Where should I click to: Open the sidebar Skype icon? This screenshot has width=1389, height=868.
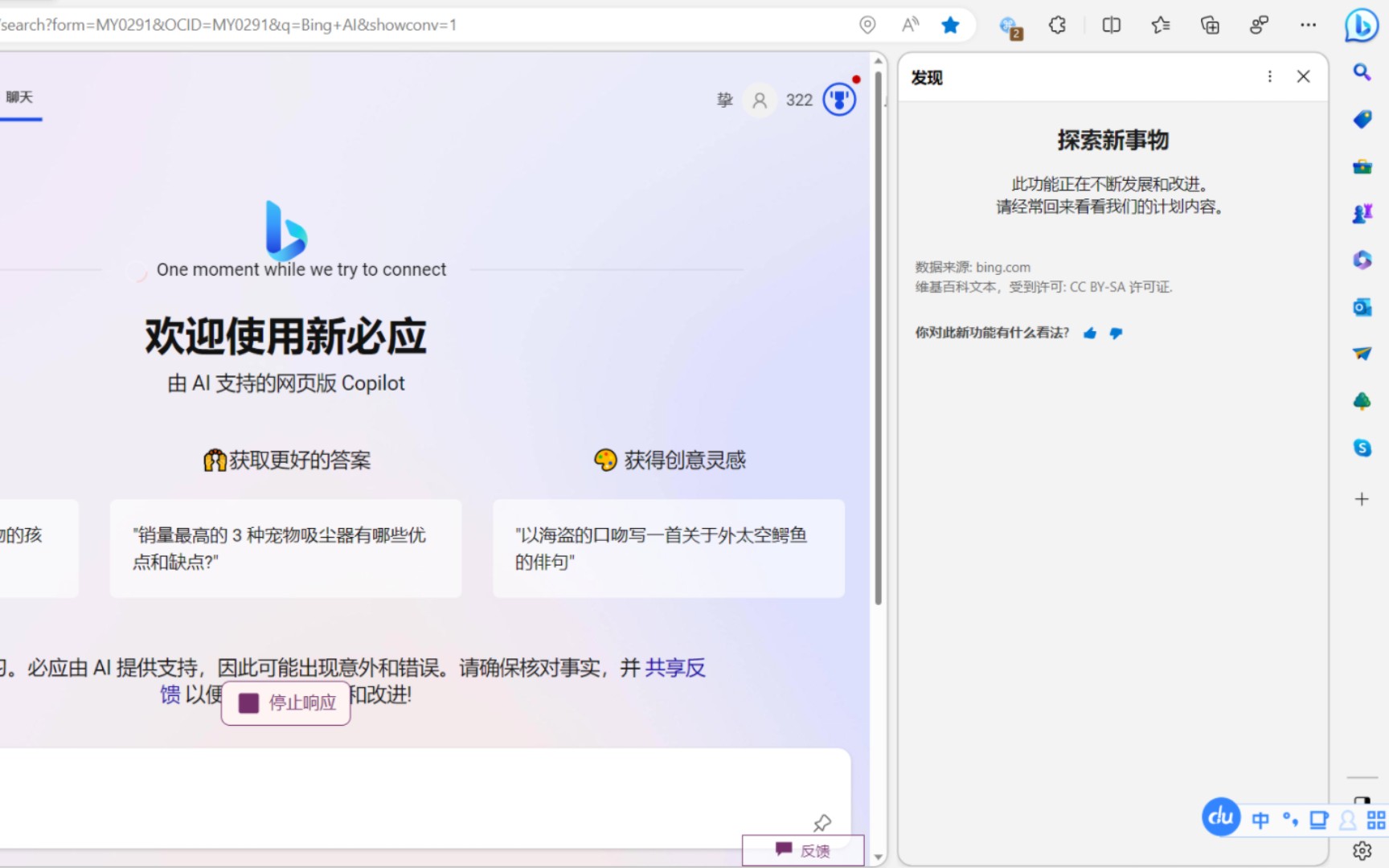1362,448
